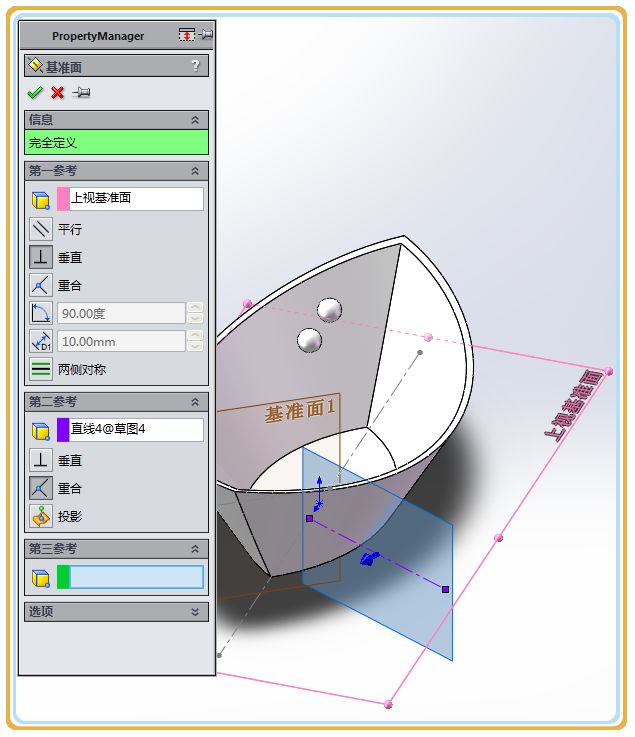The image size is (635, 737).
Task: Click the 10.00mm distance field
Action: [x=121, y=341]
